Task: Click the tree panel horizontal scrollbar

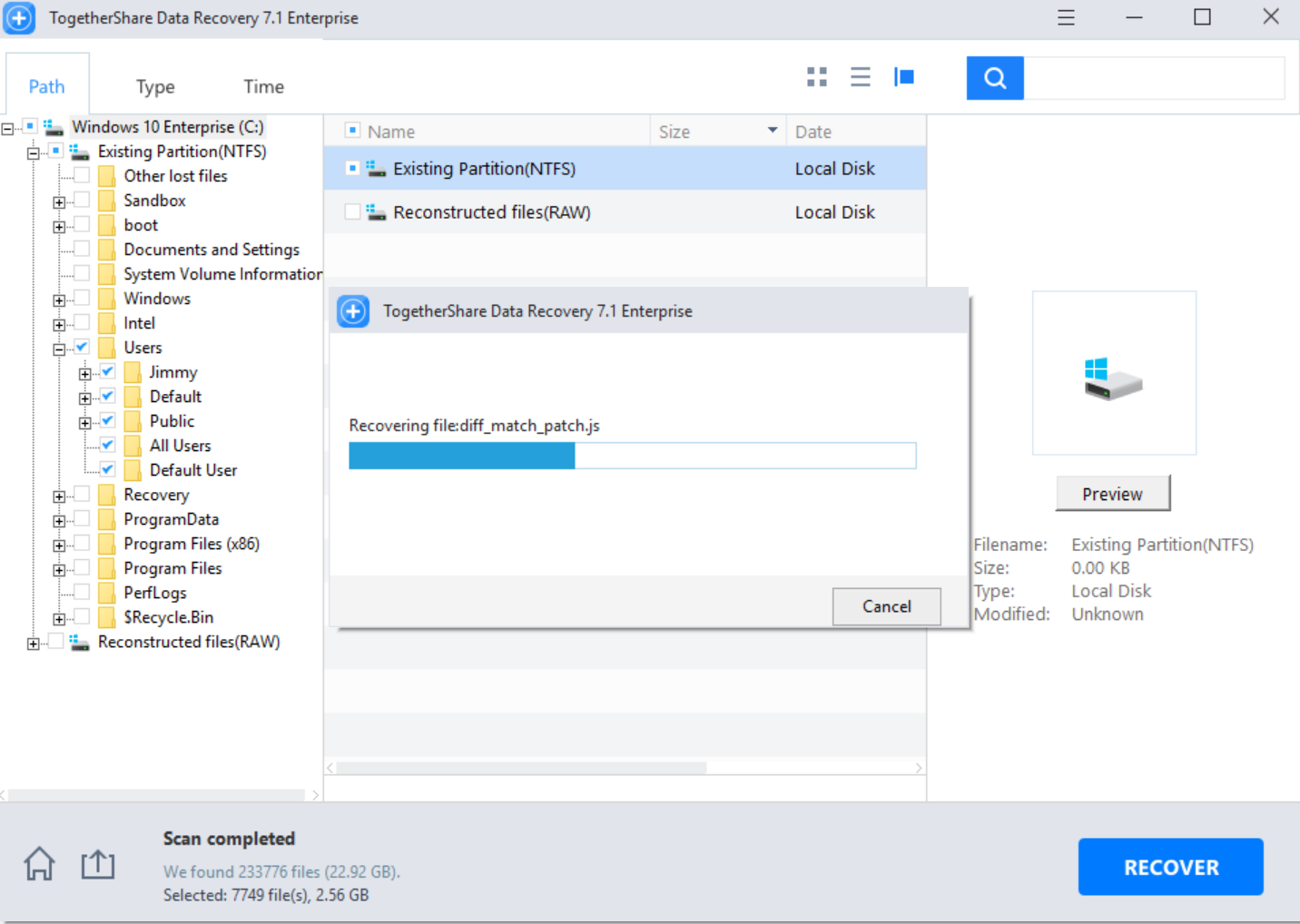Action: tap(157, 795)
